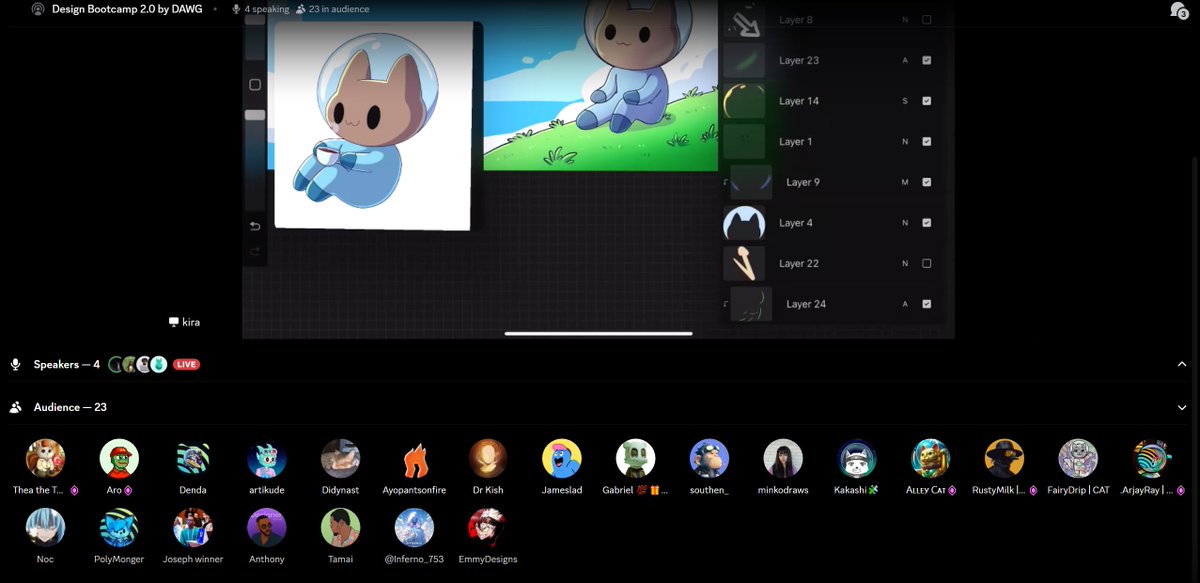Screen dimensions: 1200x583
Task: Click the square modifier button in the sidebar
Action: 255,85
